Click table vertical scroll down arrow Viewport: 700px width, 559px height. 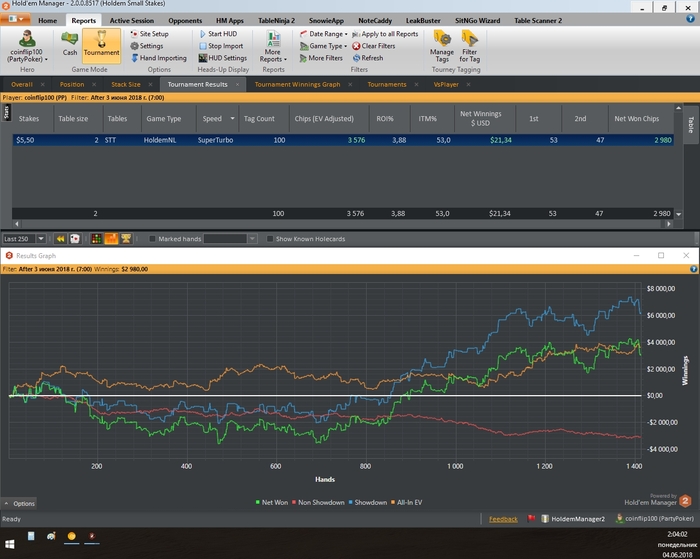point(679,214)
